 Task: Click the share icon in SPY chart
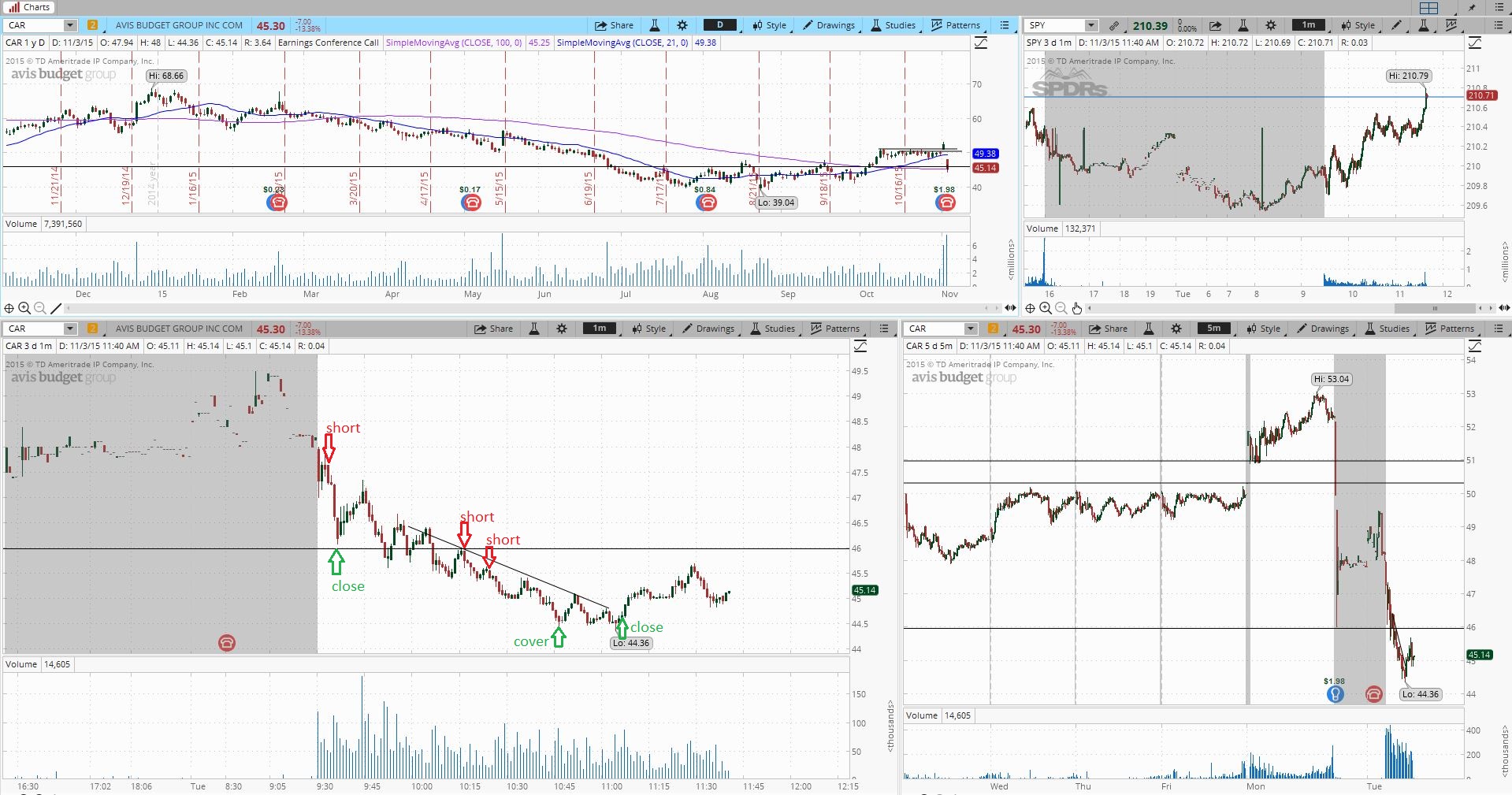pyautogui.click(x=1216, y=25)
